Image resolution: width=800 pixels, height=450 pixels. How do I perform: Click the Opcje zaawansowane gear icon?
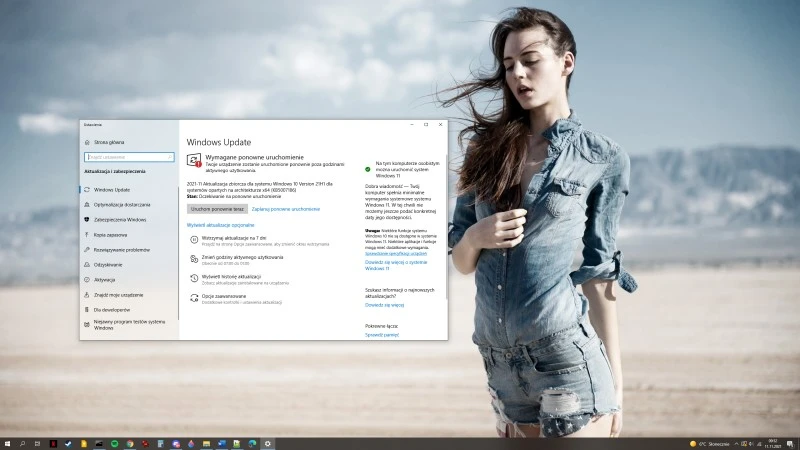pos(194,298)
